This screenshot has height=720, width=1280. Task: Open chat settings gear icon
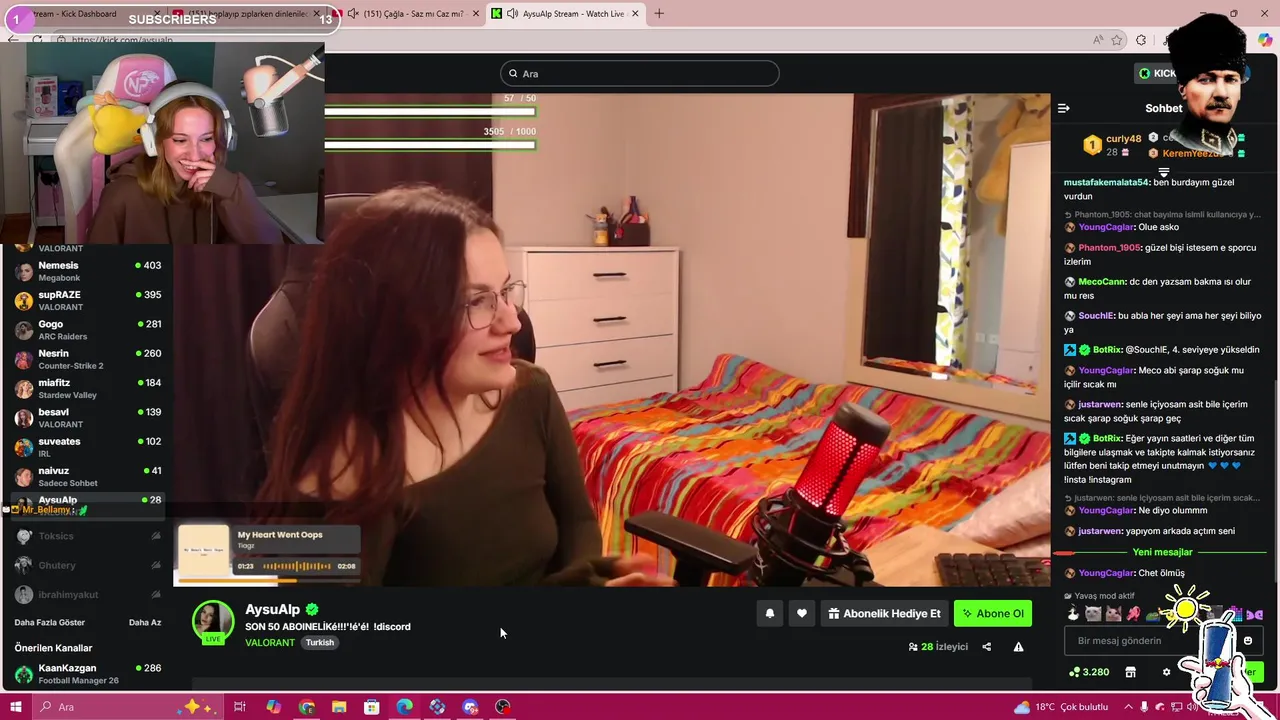click(x=1166, y=672)
